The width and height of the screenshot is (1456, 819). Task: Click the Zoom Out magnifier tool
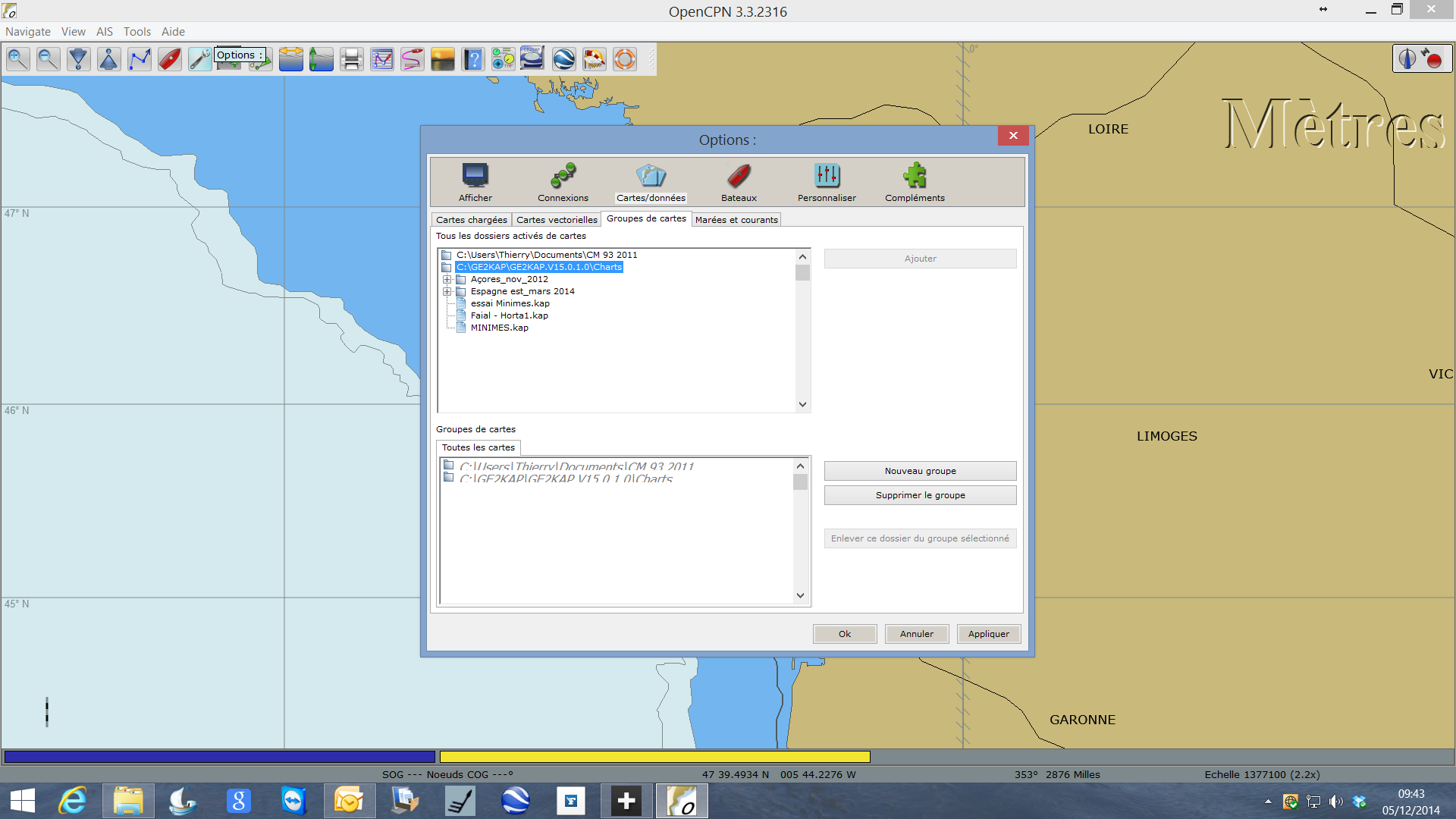point(49,59)
